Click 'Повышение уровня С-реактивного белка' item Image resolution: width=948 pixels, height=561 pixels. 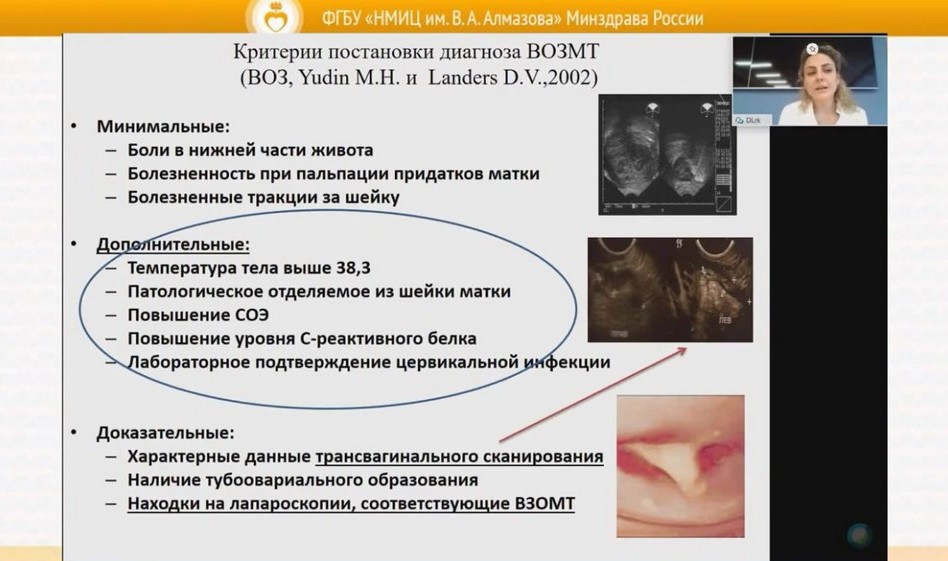302,338
